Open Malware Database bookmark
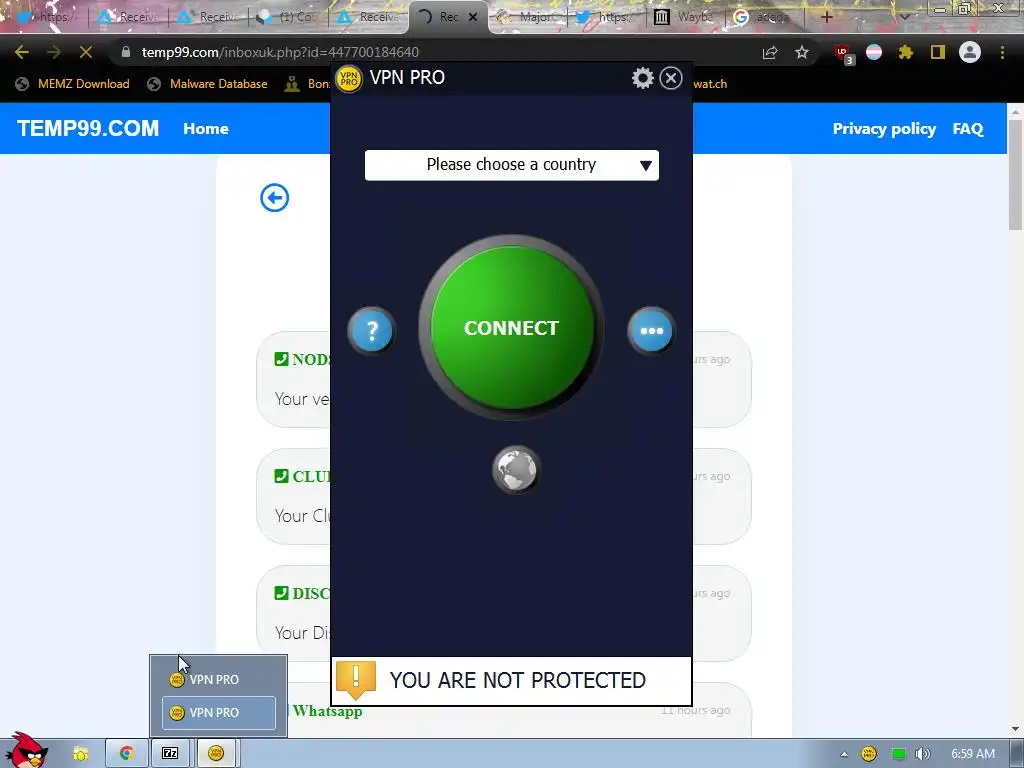Image resolution: width=1024 pixels, height=768 pixels. click(x=208, y=84)
